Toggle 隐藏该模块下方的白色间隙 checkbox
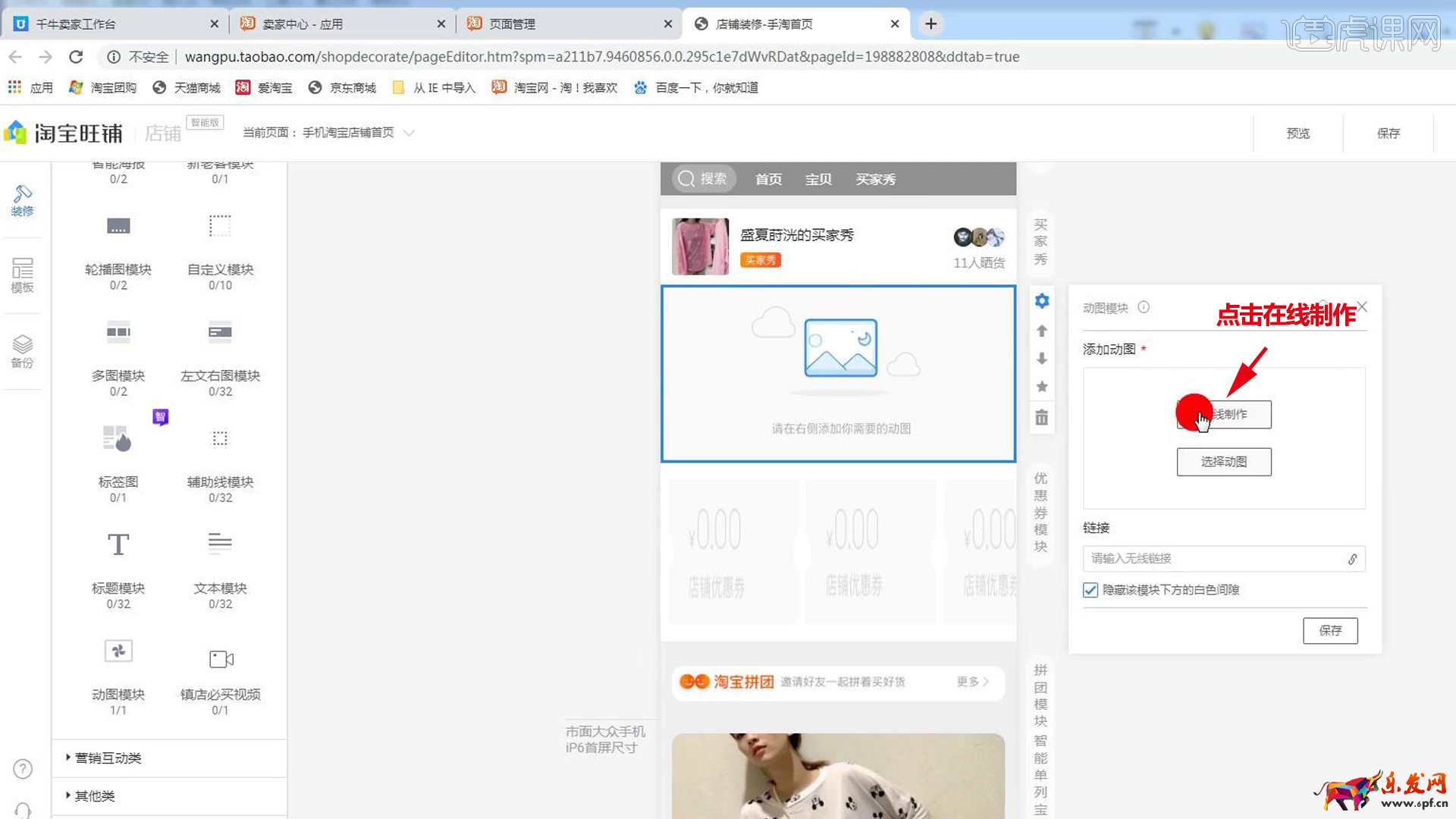Screen dimensions: 1456x819 [x=1090, y=590]
